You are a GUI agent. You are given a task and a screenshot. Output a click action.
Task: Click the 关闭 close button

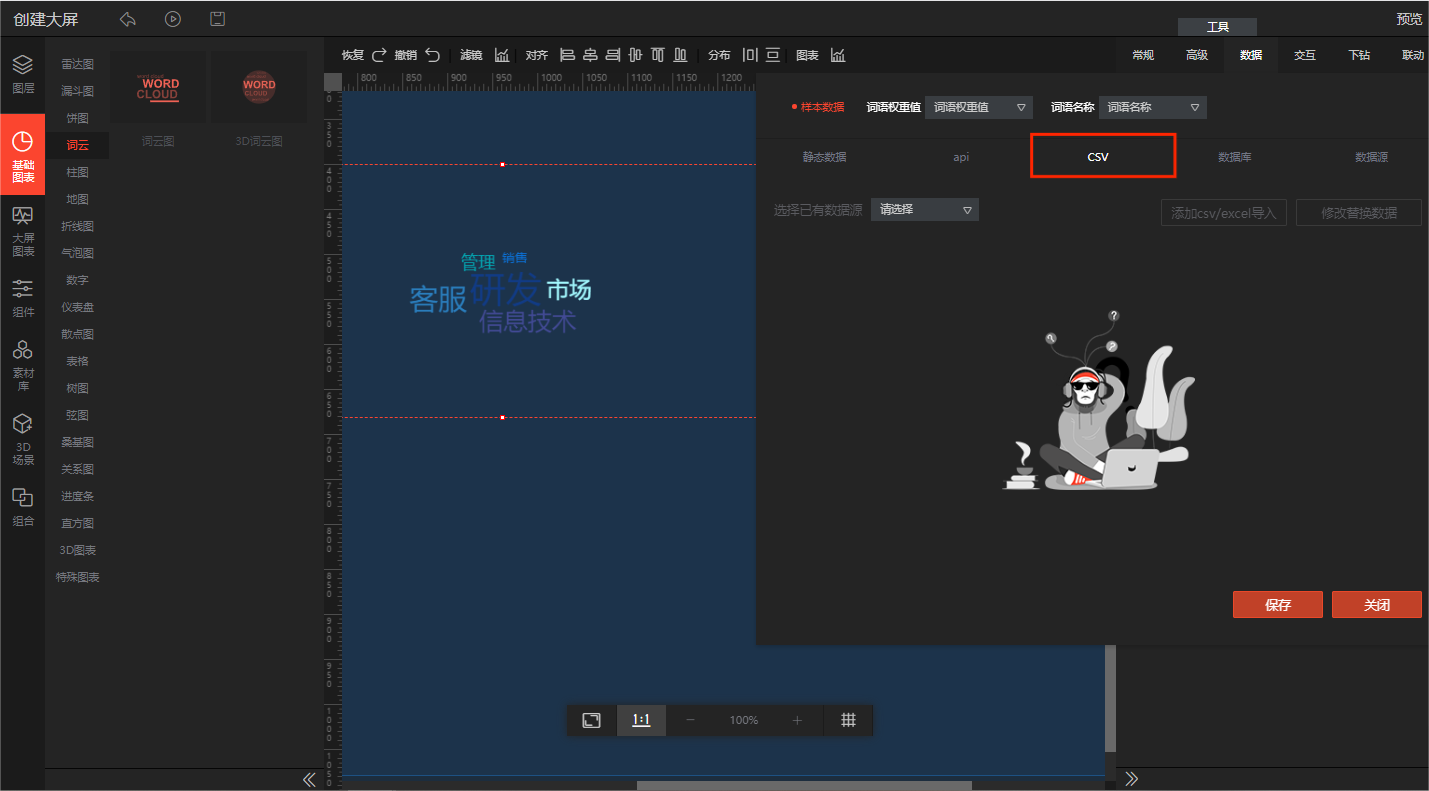click(x=1376, y=605)
